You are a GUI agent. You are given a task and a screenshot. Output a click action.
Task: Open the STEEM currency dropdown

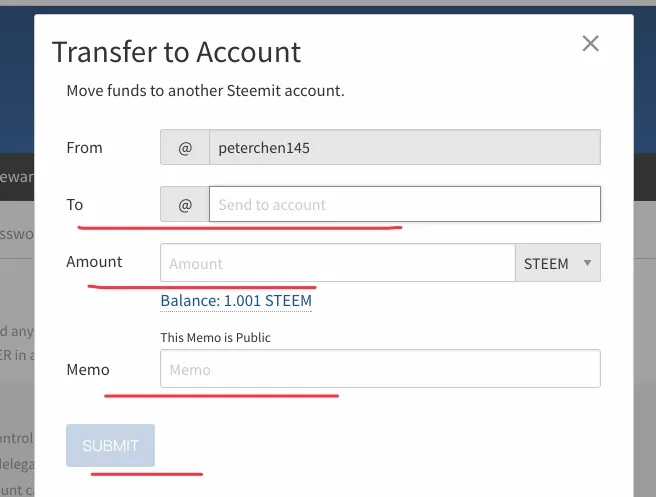(x=558, y=264)
